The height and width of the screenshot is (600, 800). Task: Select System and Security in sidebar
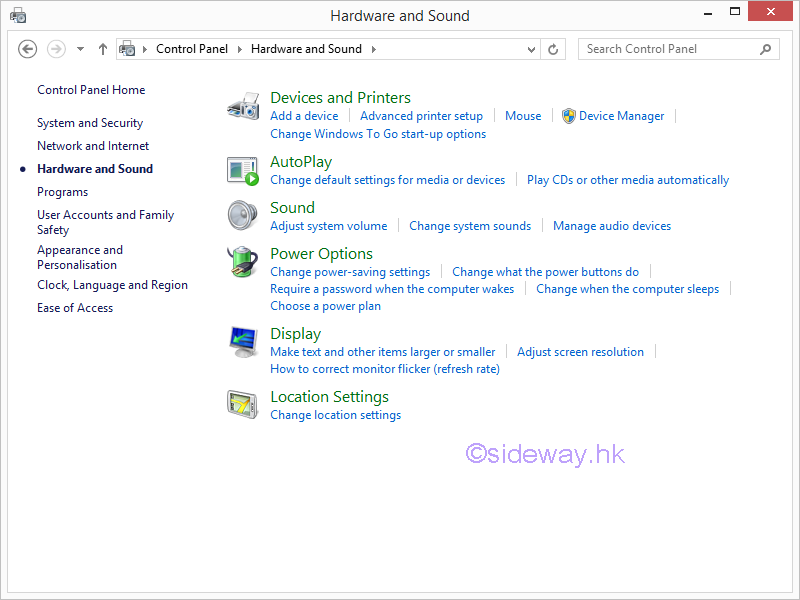(90, 123)
